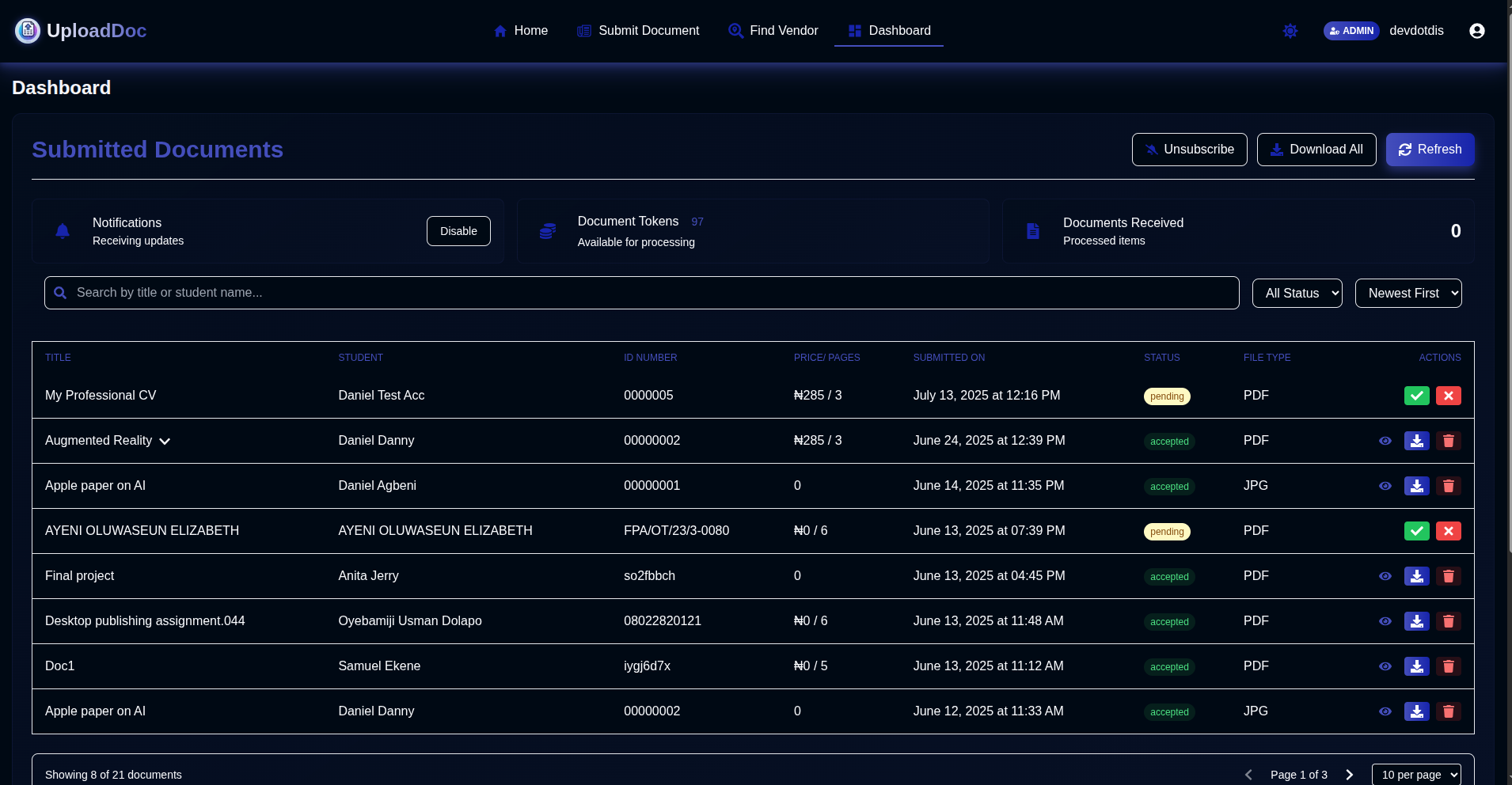This screenshot has width=1512, height=785.
Task: Go to previous page arrow
Action: pyautogui.click(x=1248, y=775)
